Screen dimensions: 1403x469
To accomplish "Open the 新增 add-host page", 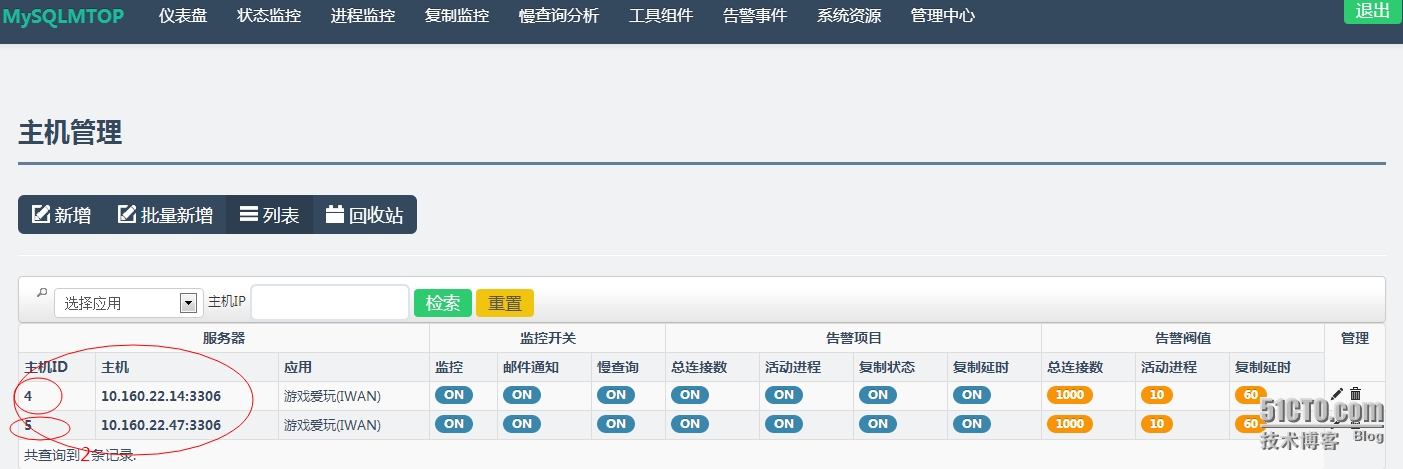I will [62, 214].
